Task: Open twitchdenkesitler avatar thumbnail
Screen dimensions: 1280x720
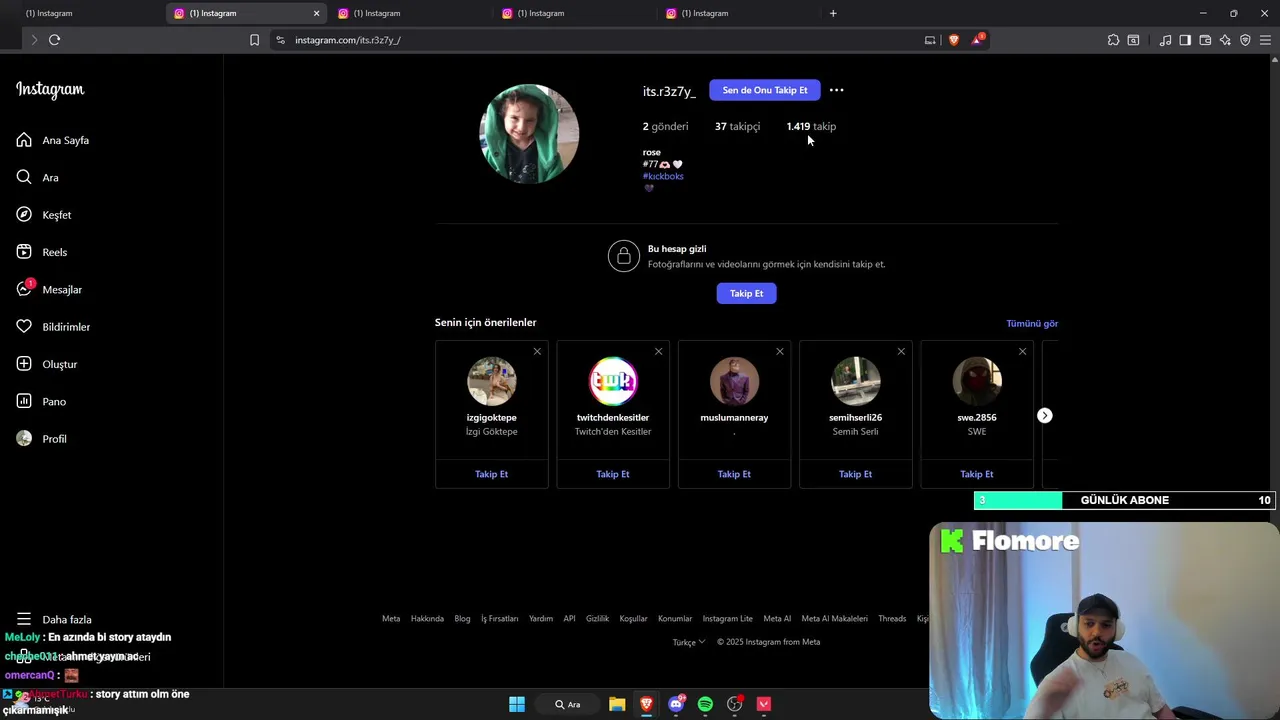Action: 613,381
